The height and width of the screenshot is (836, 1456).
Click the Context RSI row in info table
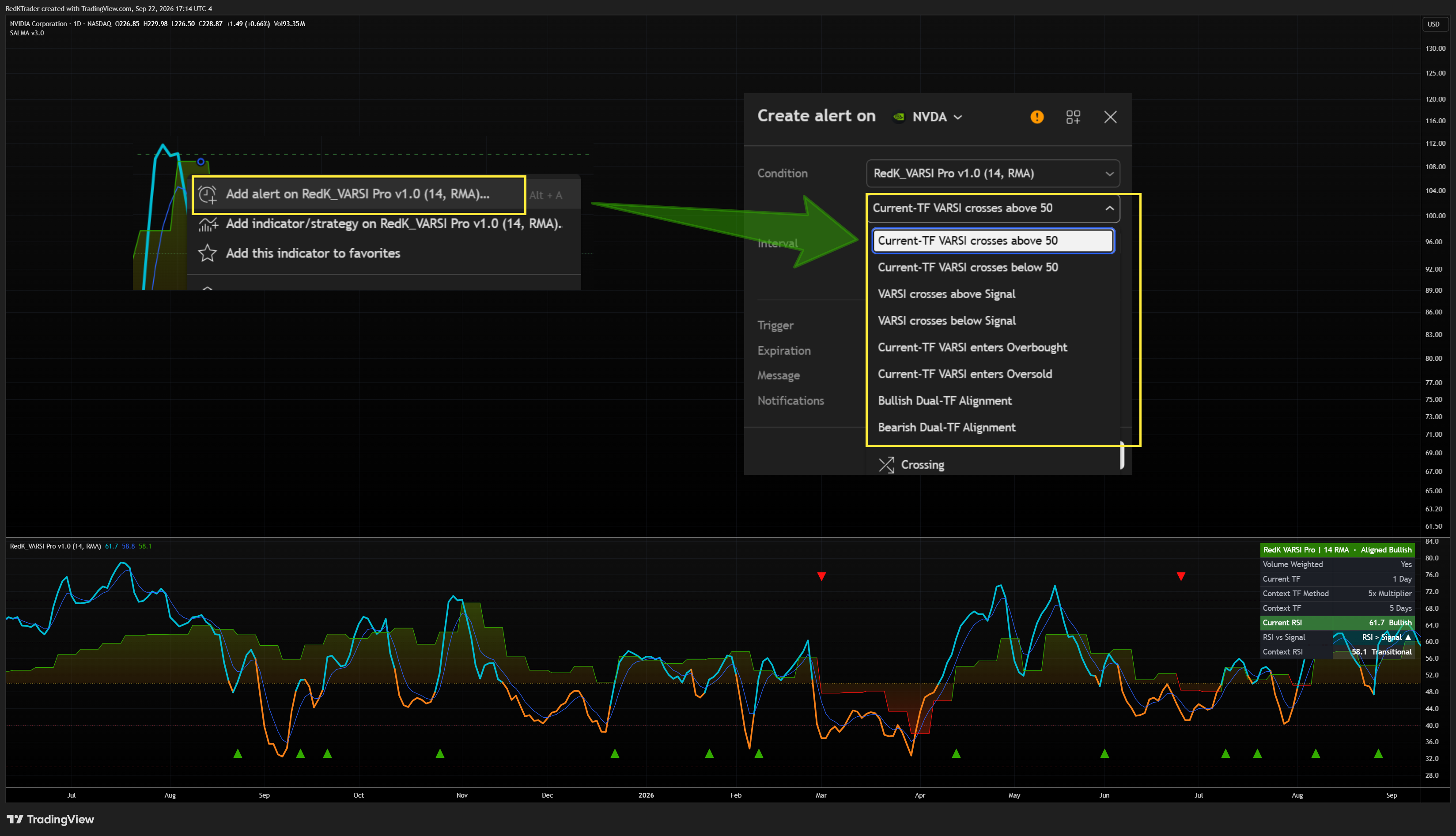(x=1337, y=652)
